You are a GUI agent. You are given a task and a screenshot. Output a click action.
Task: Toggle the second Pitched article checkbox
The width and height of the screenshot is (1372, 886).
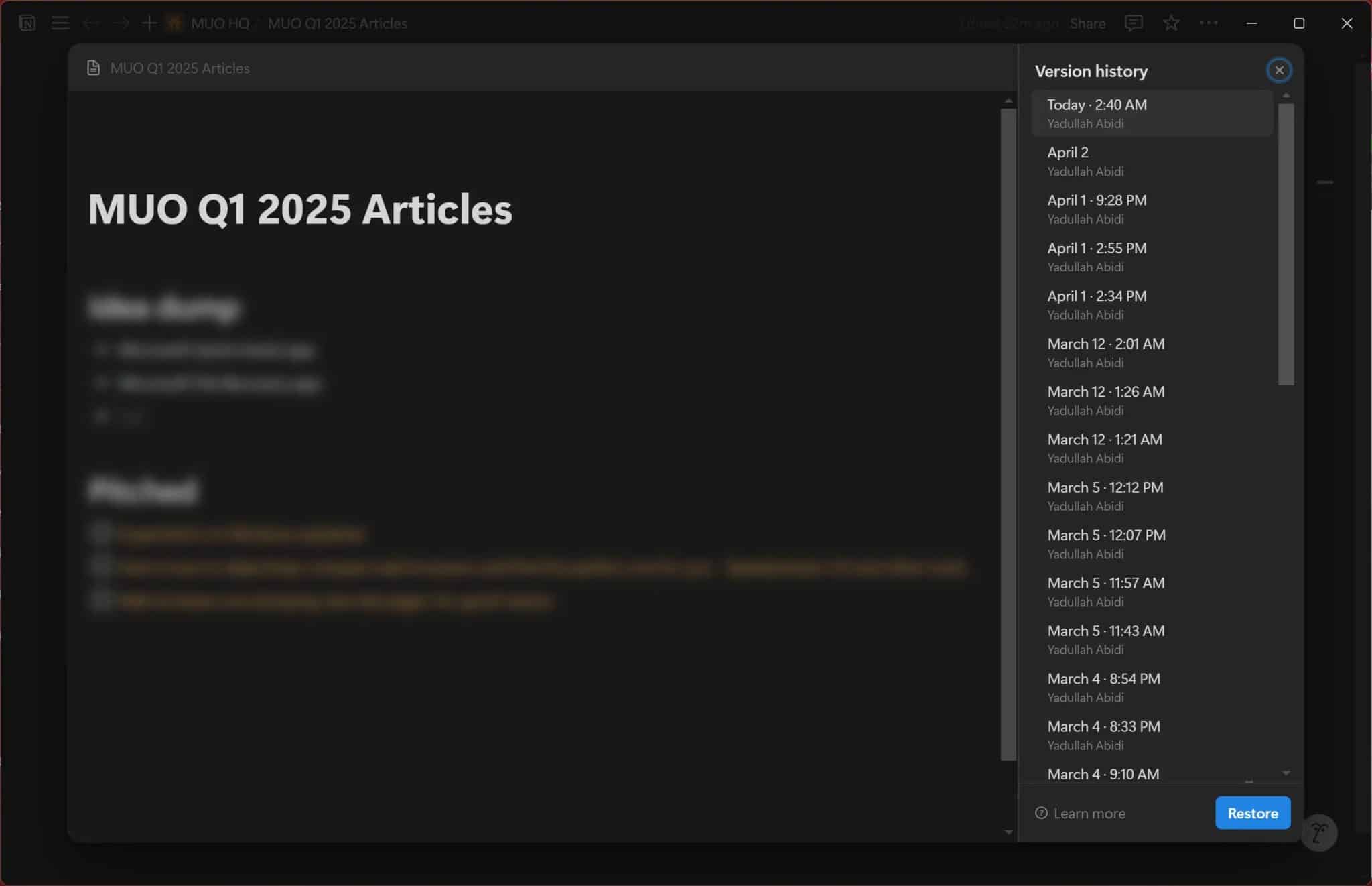pos(100,566)
